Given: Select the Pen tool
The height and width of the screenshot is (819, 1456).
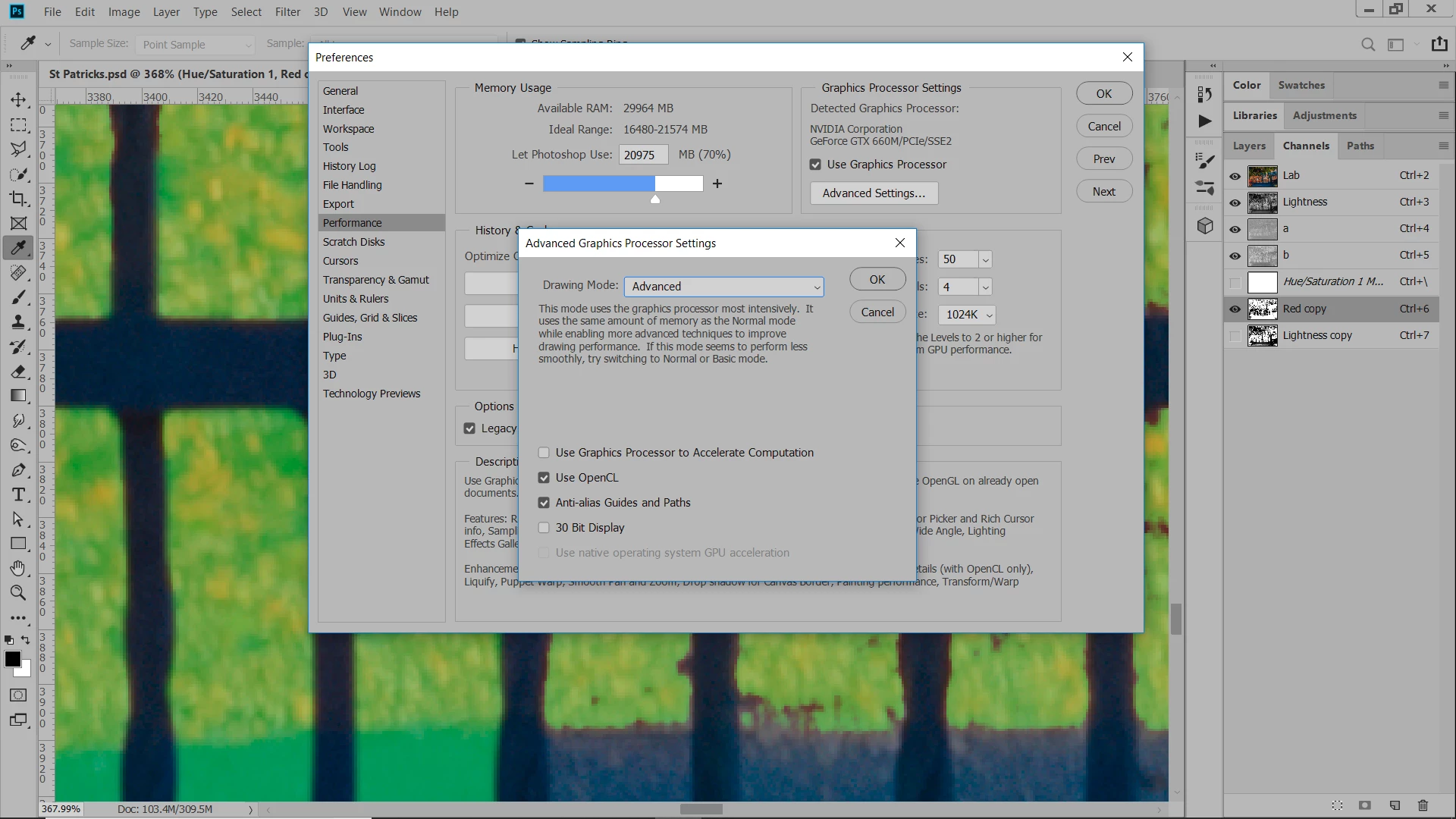Looking at the screenshot, I should (x=18, y=470).
